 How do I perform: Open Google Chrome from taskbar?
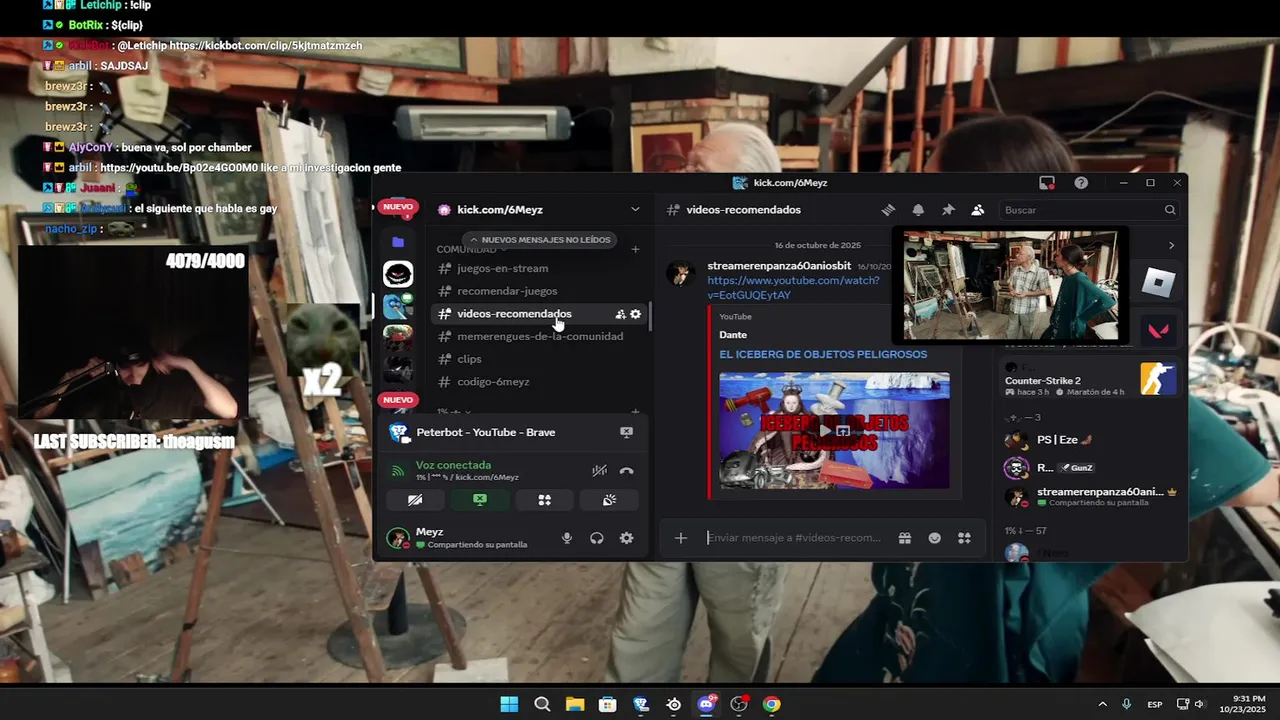tap(771, 704)
